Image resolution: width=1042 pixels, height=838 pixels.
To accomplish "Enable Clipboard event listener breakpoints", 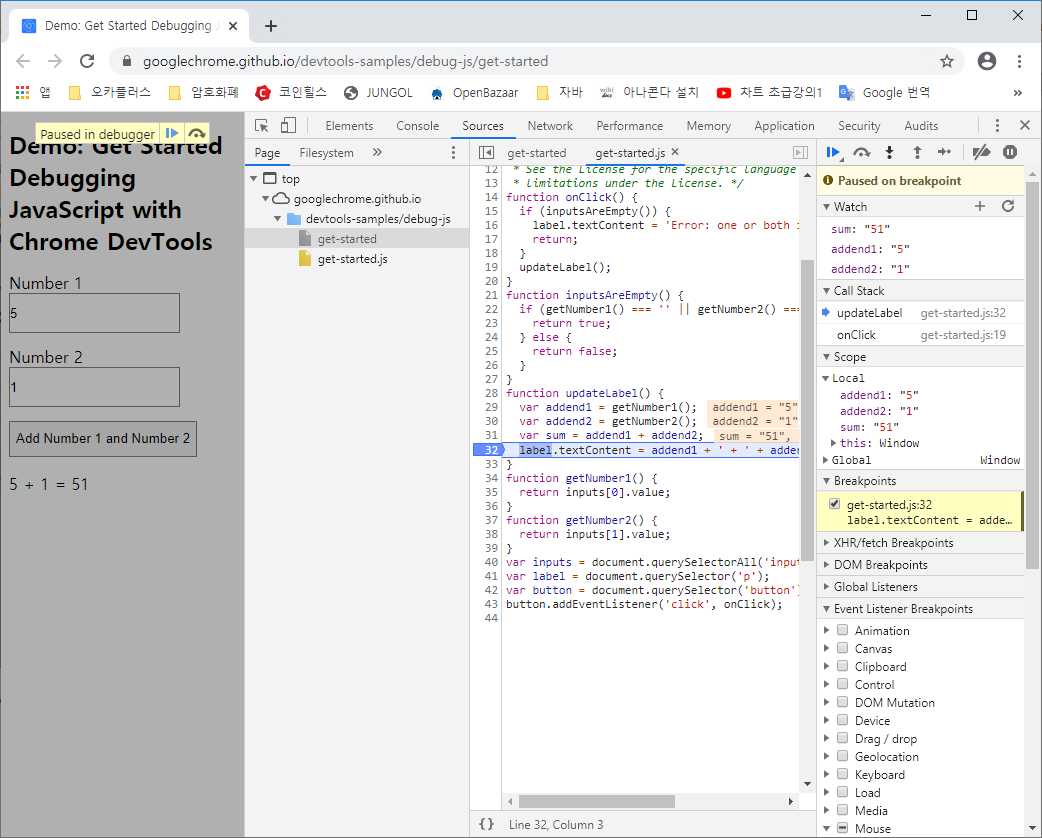I will point(843,665).
